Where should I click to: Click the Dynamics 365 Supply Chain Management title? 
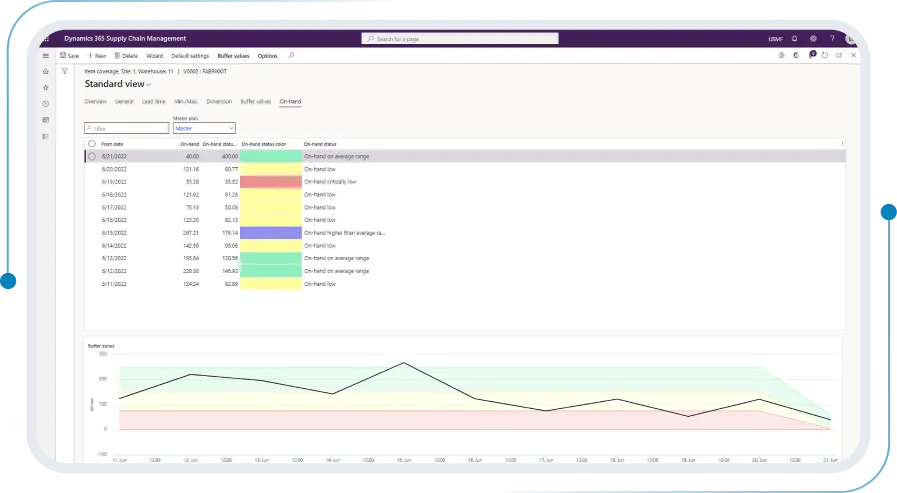125,38
